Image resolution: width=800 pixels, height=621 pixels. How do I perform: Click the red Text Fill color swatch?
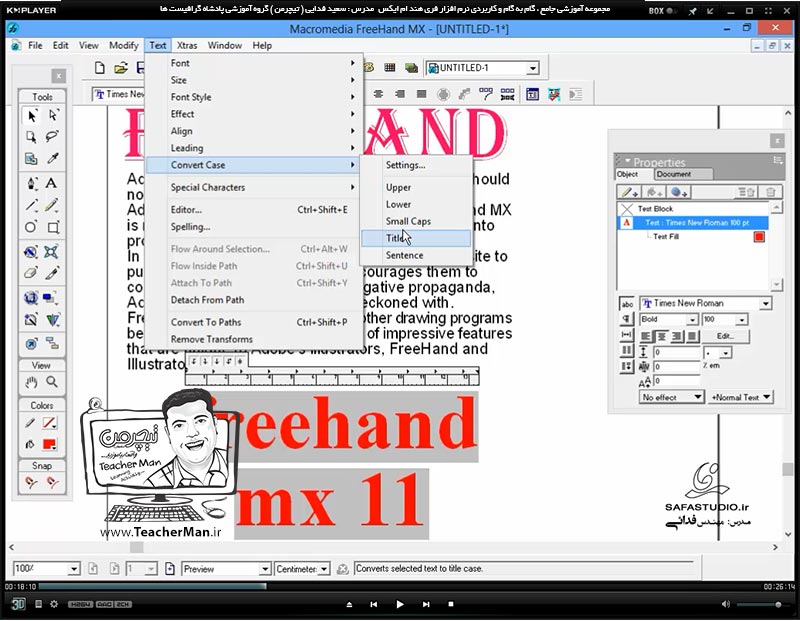click(759, 237)
